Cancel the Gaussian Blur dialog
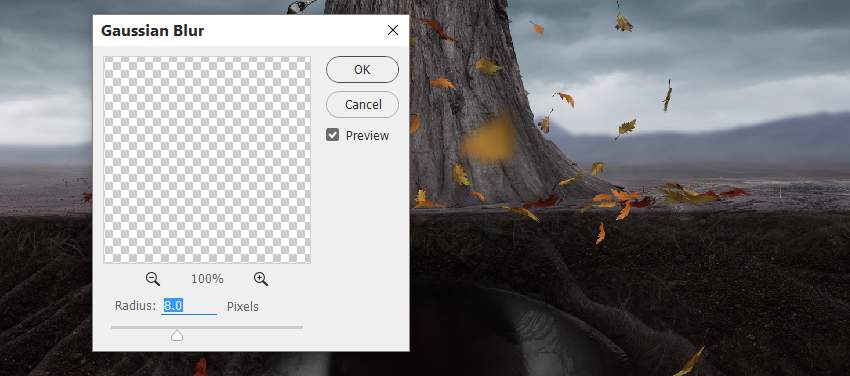The height and width of the screenshot is (376, 850). click(362, 105)
